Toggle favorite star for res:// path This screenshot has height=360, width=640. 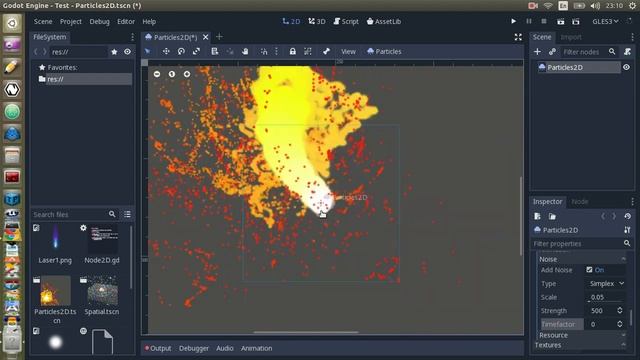coord(114,52)
